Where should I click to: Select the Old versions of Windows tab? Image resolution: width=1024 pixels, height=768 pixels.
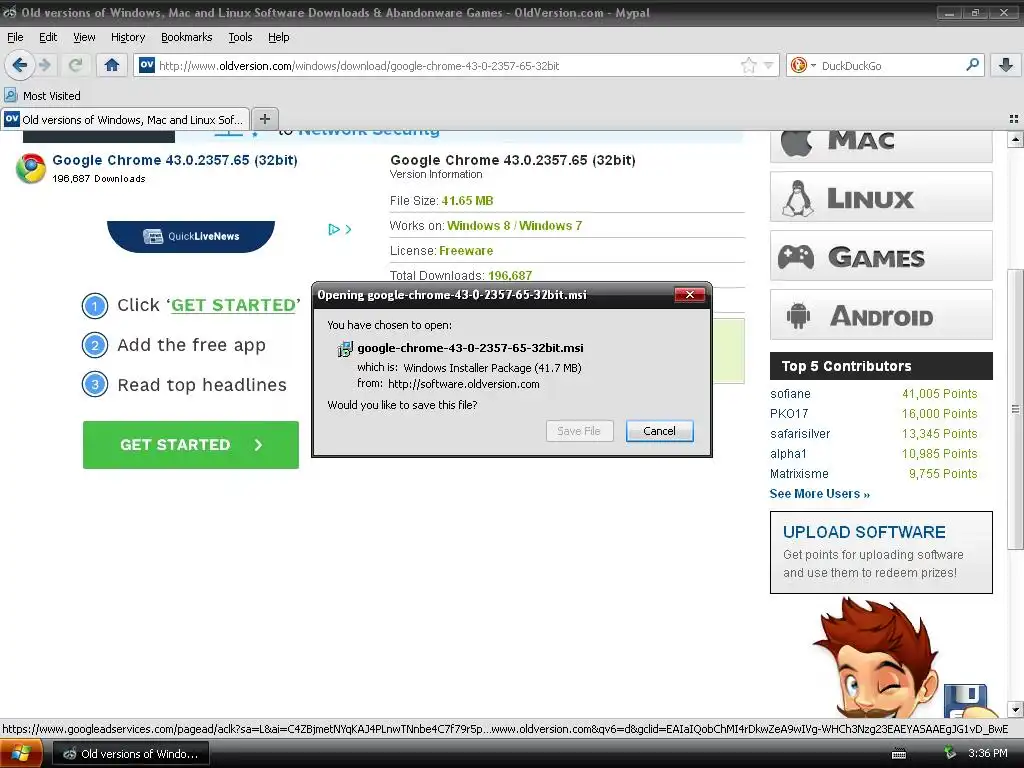coord(125,120)
